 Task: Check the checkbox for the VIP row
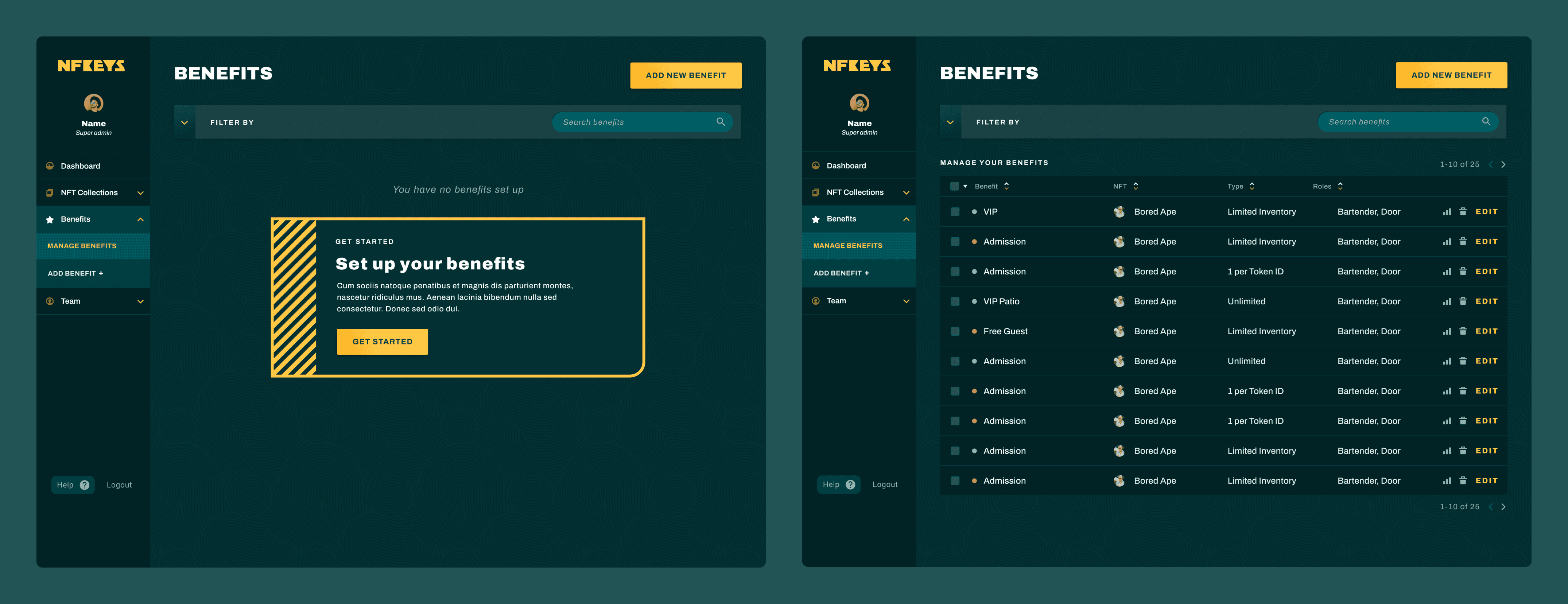click(954, 212)
